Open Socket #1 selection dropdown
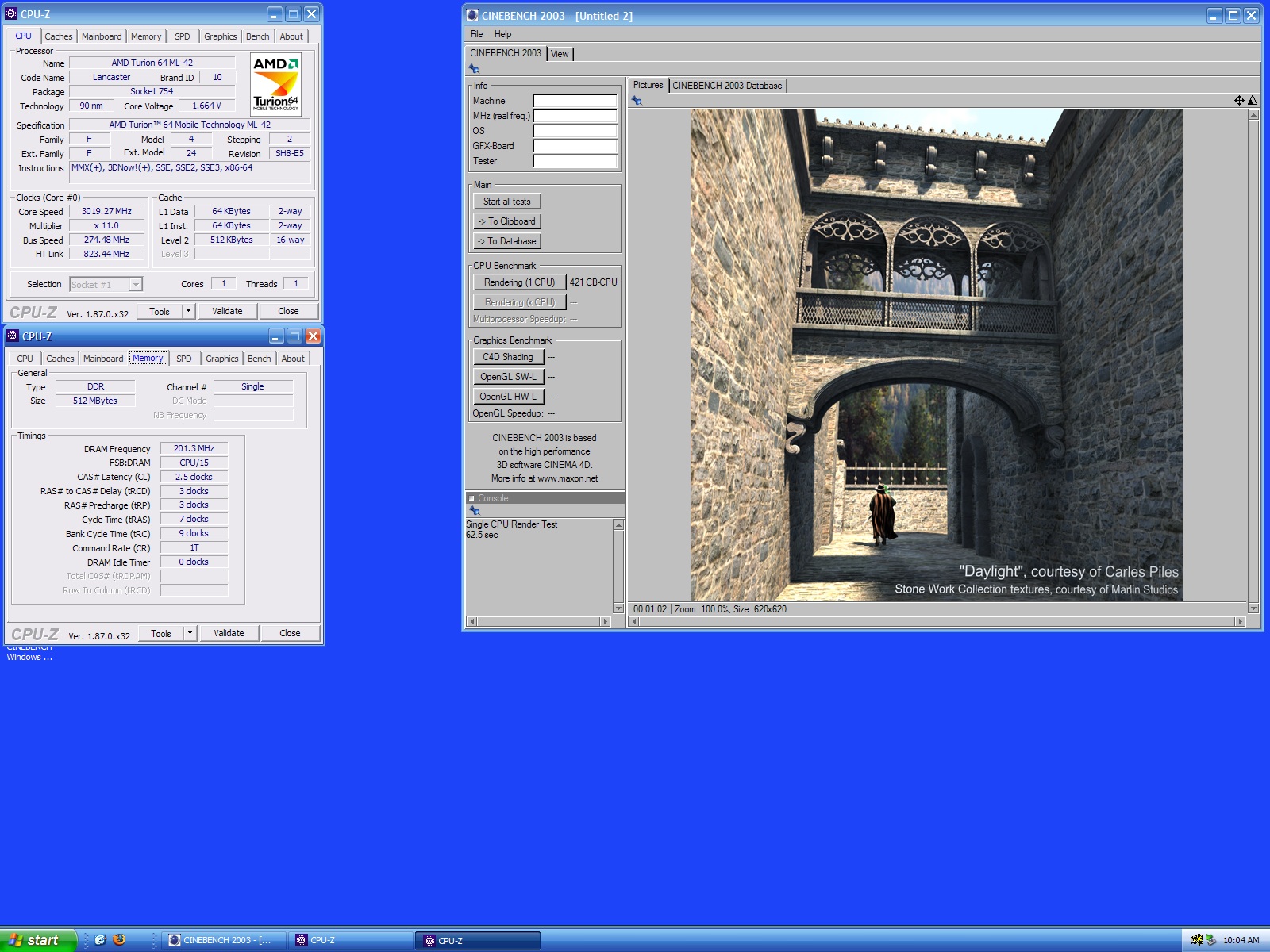 point(136,284)
